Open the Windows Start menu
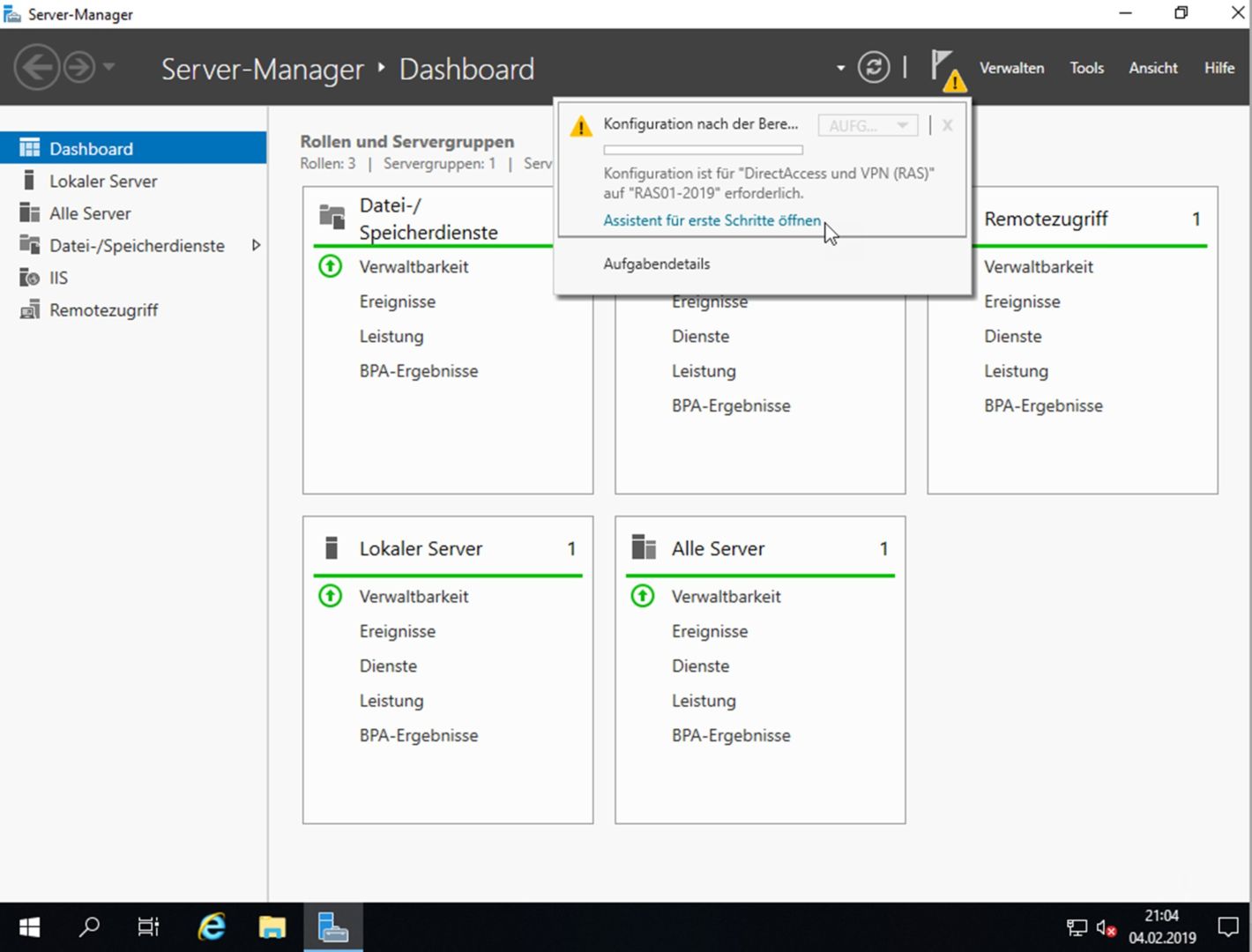This screenshot has width=1252, height=952. coord(29,927)
